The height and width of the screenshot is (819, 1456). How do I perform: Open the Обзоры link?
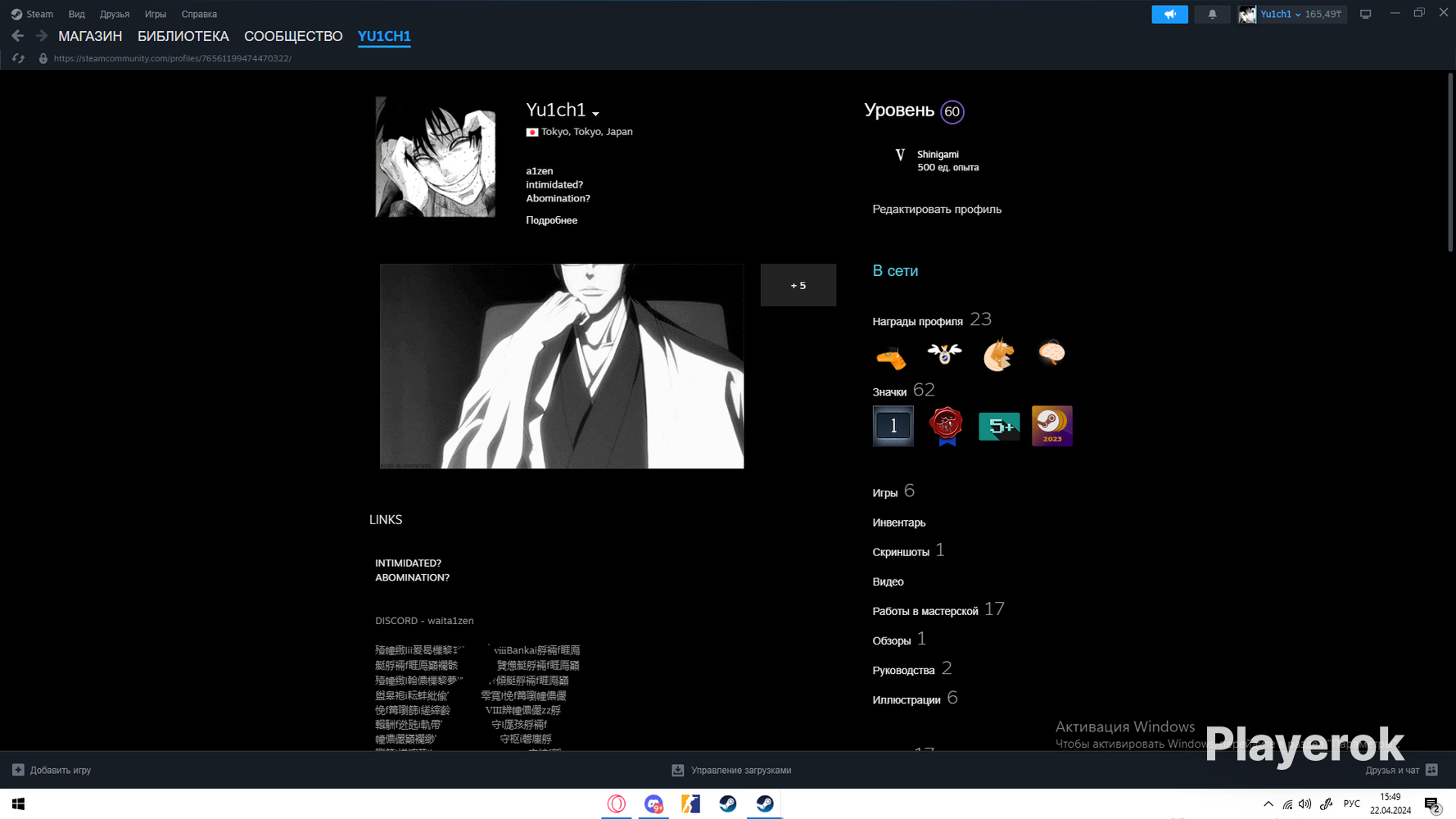click(x=892, y=640)
